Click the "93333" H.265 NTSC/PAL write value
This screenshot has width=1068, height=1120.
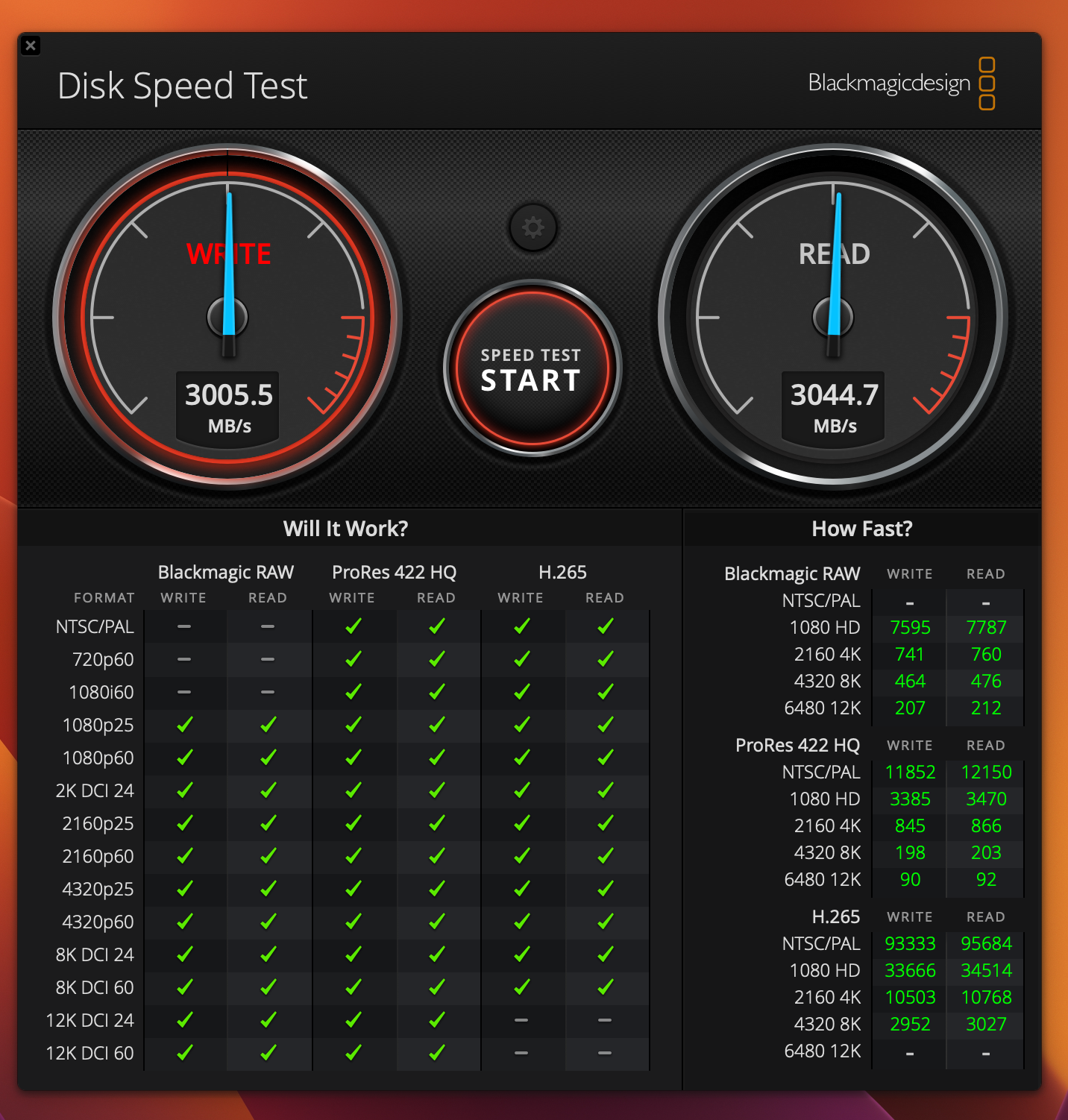(x=910, y=944)
